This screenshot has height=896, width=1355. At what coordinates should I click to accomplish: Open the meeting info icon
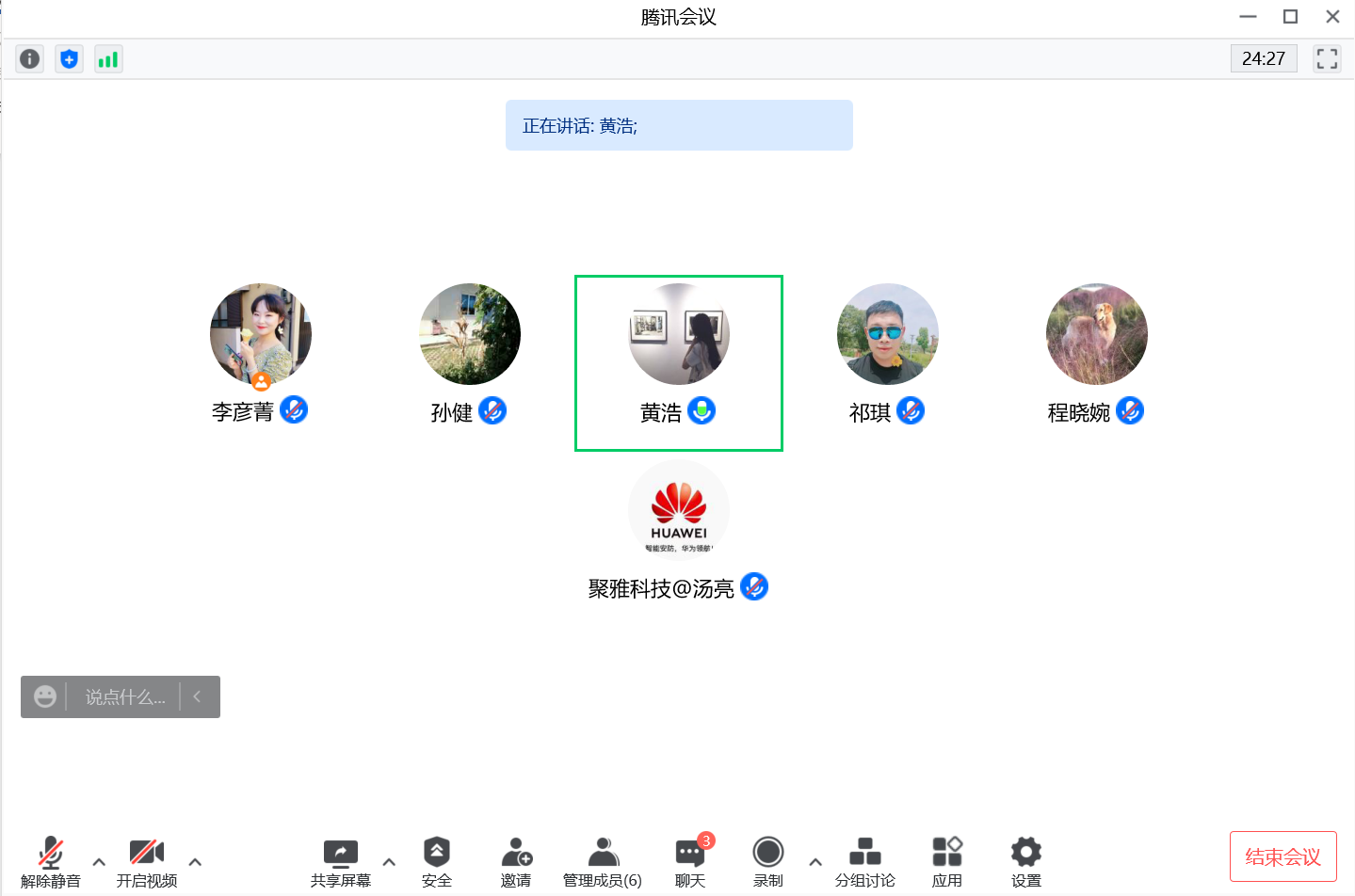pyautogui.click(x=30, y=59)
